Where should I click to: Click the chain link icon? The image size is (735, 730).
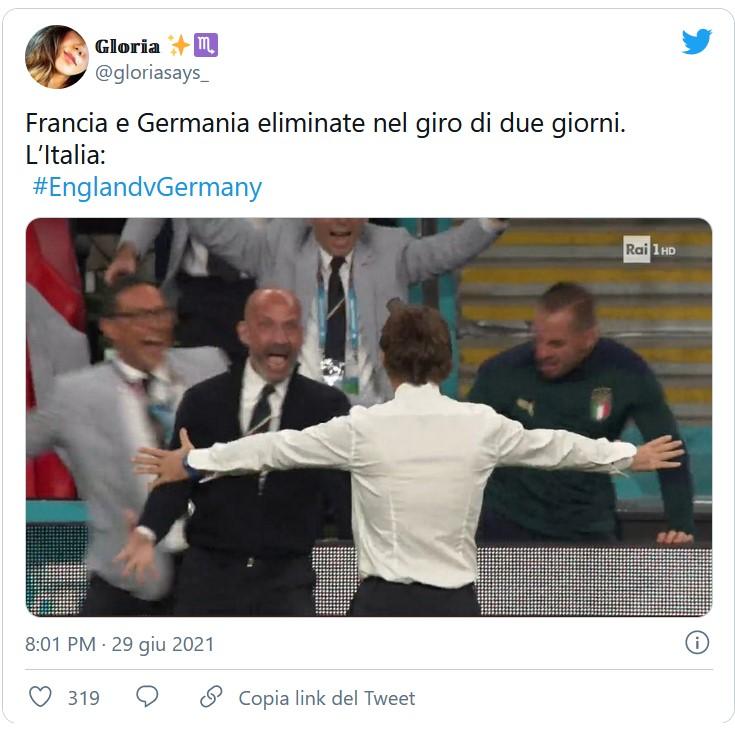(211, 697)
